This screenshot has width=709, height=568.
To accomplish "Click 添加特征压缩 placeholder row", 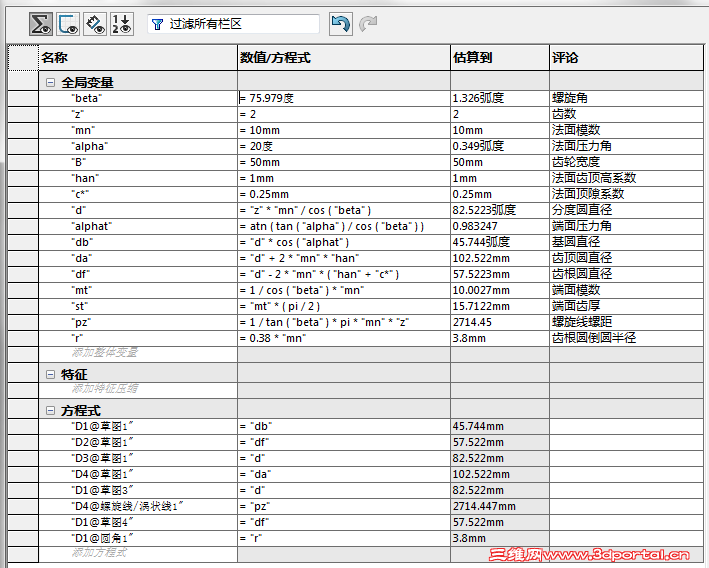I will (105, 388).
